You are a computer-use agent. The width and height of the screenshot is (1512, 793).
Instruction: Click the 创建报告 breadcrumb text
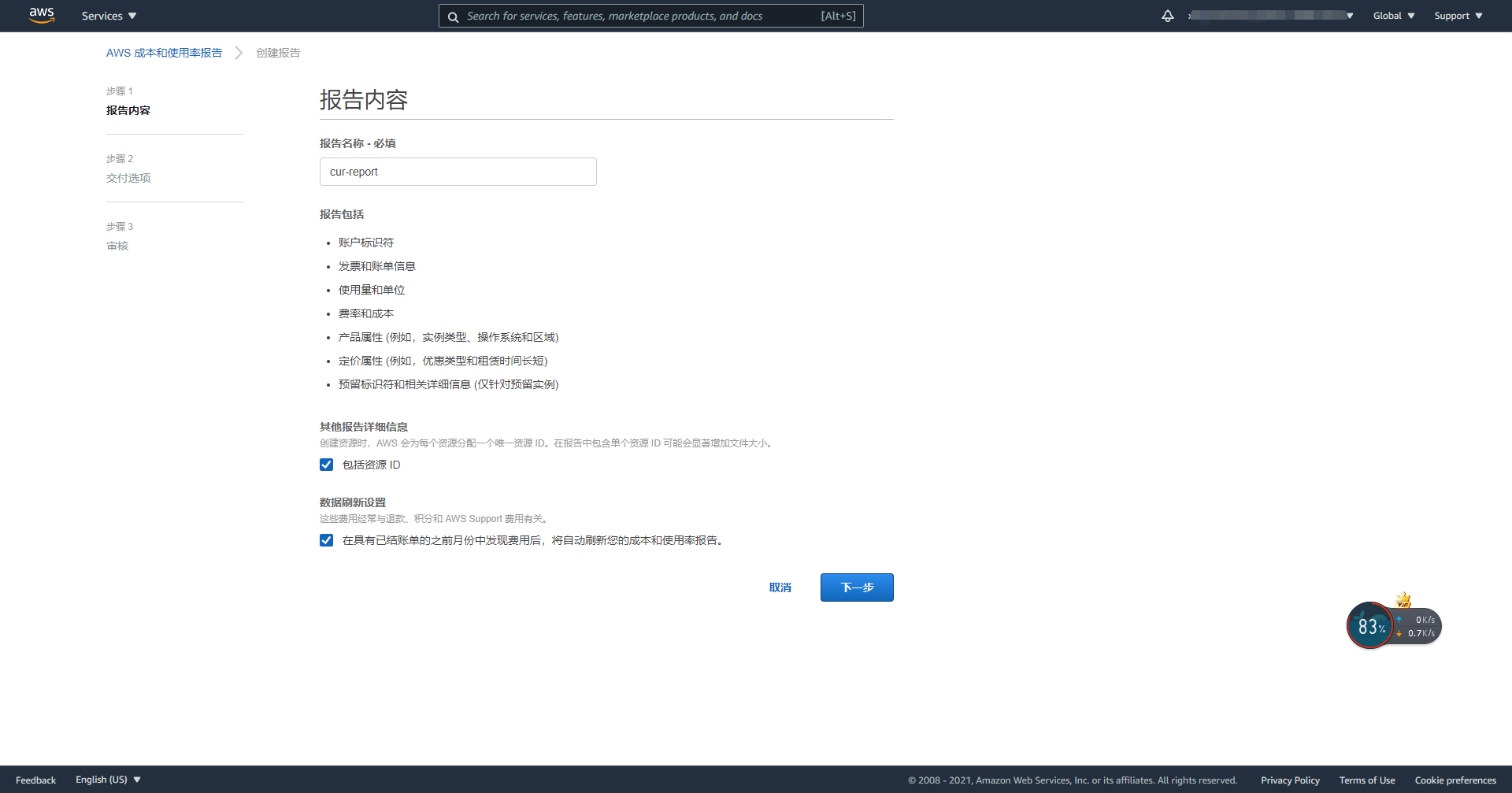coord(278,53)
